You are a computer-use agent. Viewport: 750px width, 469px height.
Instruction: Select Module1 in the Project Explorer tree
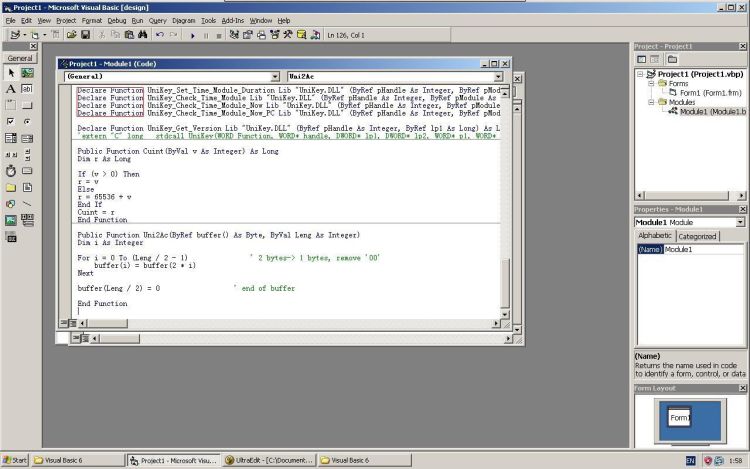coord(712,111)
